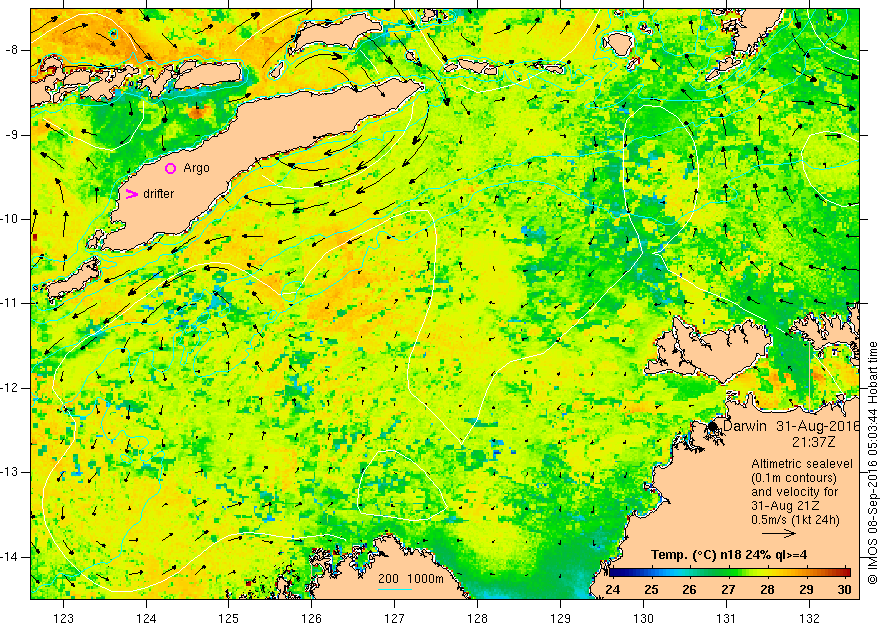
Task: Click the '21:37Z' time text
Action: tap(813, 442)
